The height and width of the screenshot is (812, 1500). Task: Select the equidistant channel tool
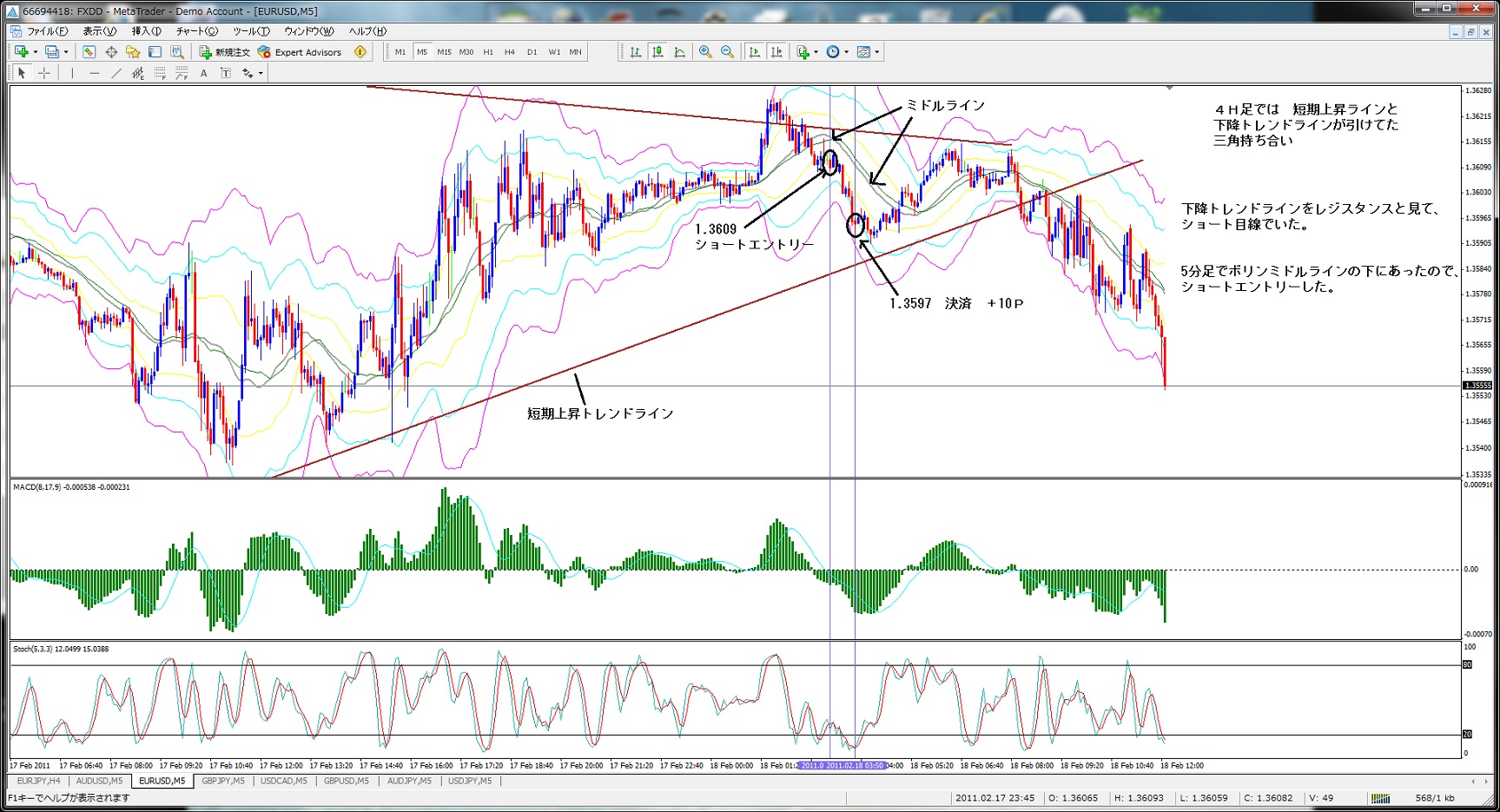click(x=138, y=73)
